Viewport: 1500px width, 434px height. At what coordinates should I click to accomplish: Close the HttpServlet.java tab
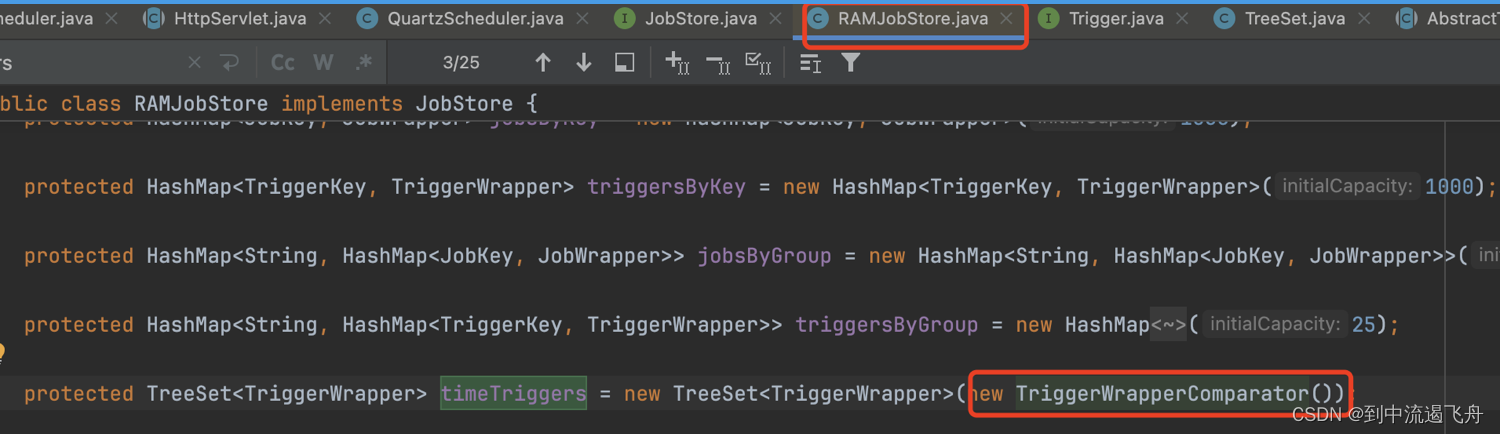326,18
